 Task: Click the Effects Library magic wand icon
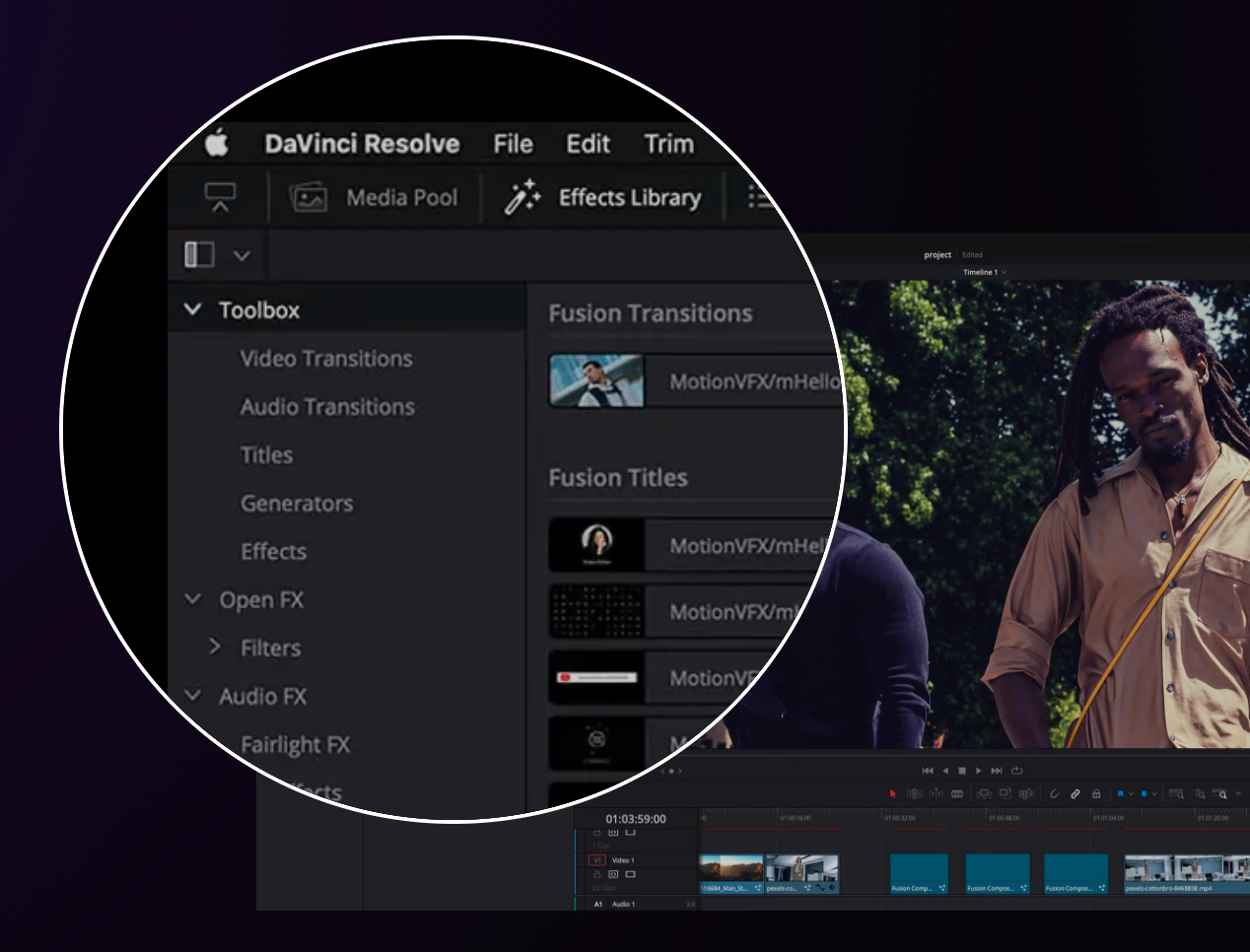521,197
